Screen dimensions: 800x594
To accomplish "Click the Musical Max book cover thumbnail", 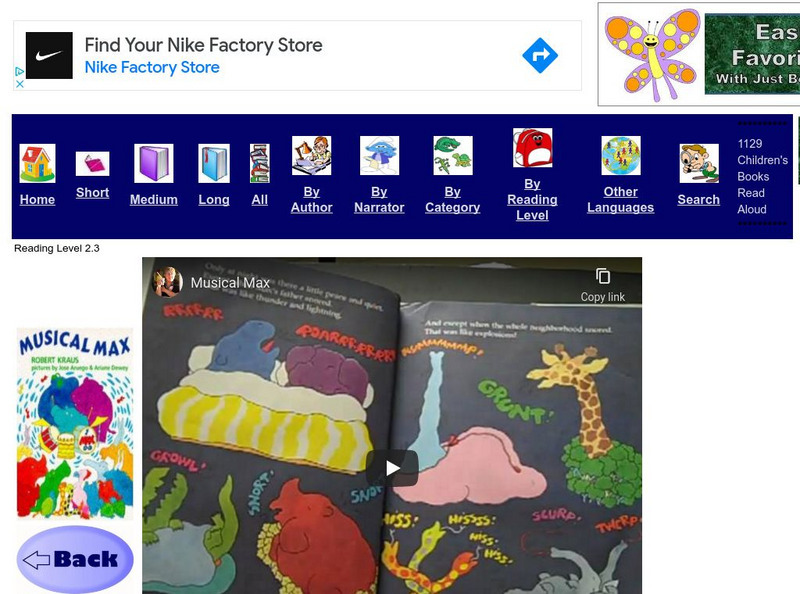I will 75,424.
